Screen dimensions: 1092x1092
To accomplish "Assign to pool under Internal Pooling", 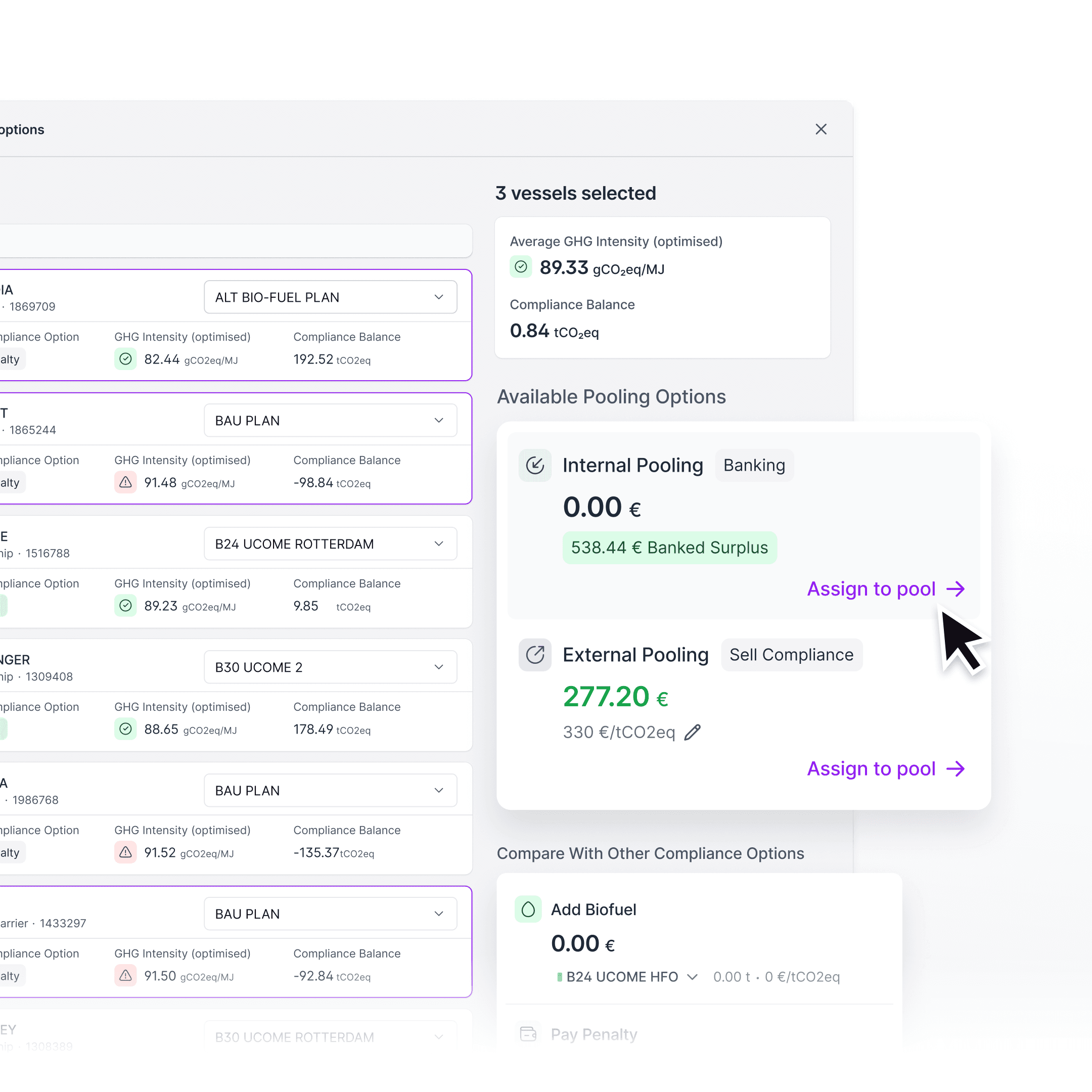I will pos(886,589).
